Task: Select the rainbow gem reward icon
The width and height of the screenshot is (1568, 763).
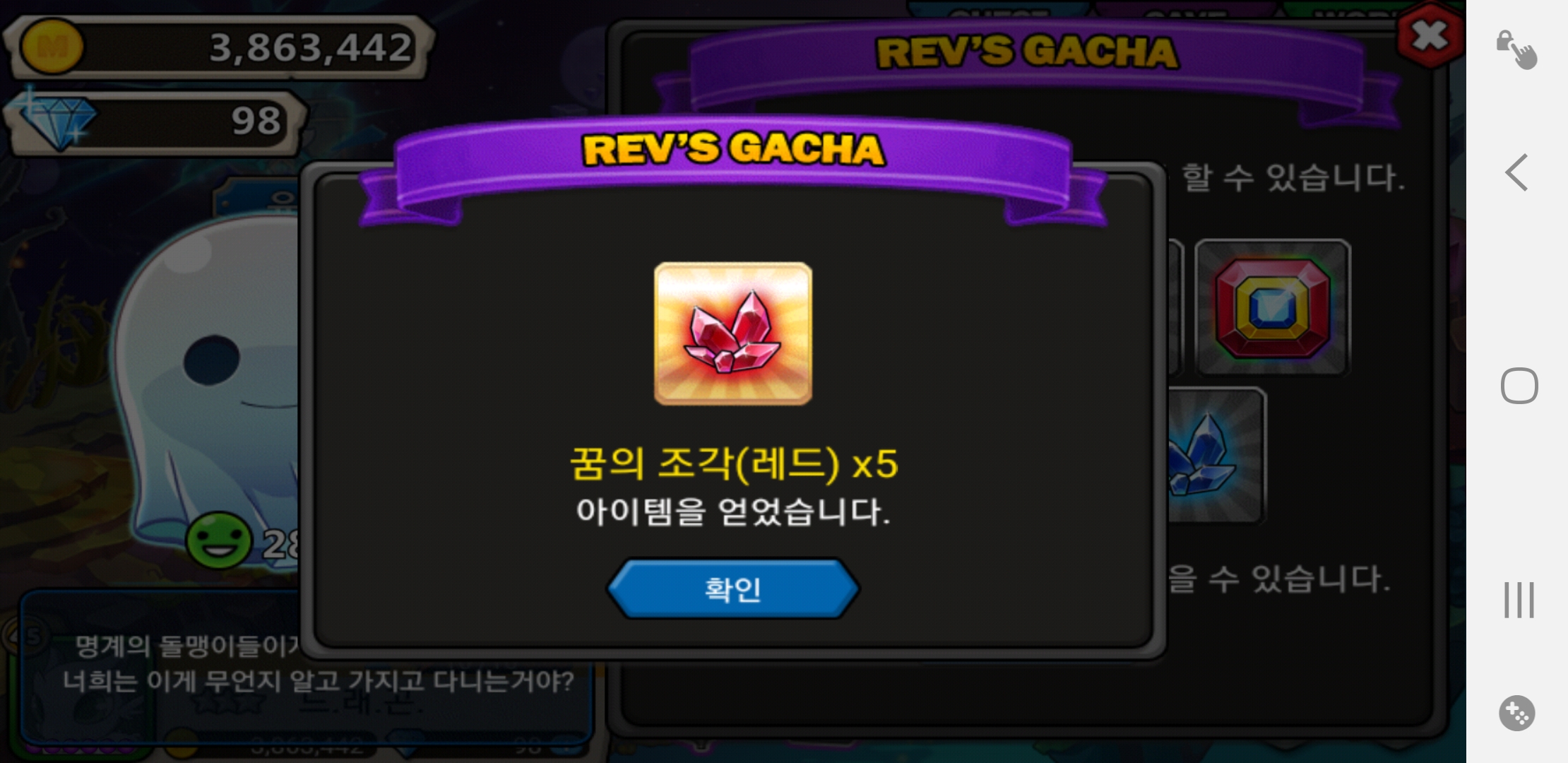Action: tap(1273, 307)
